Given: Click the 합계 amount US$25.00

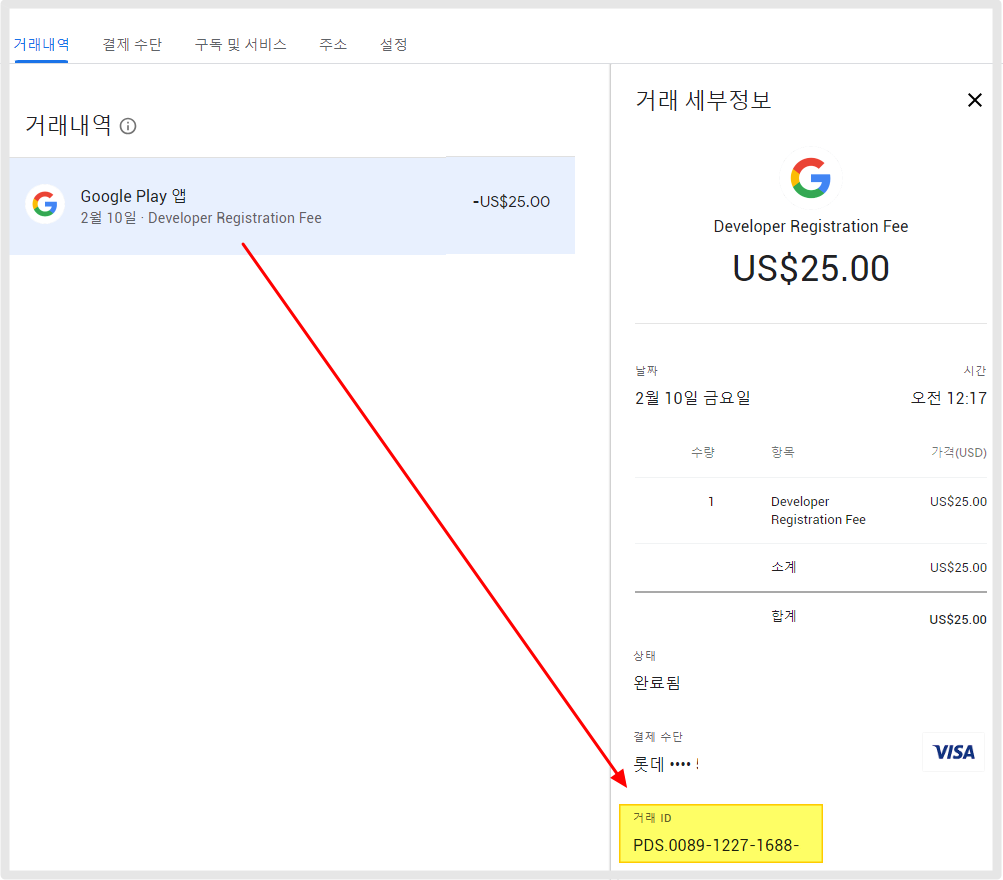Looking at the screenshot, I should pos(958,619).
